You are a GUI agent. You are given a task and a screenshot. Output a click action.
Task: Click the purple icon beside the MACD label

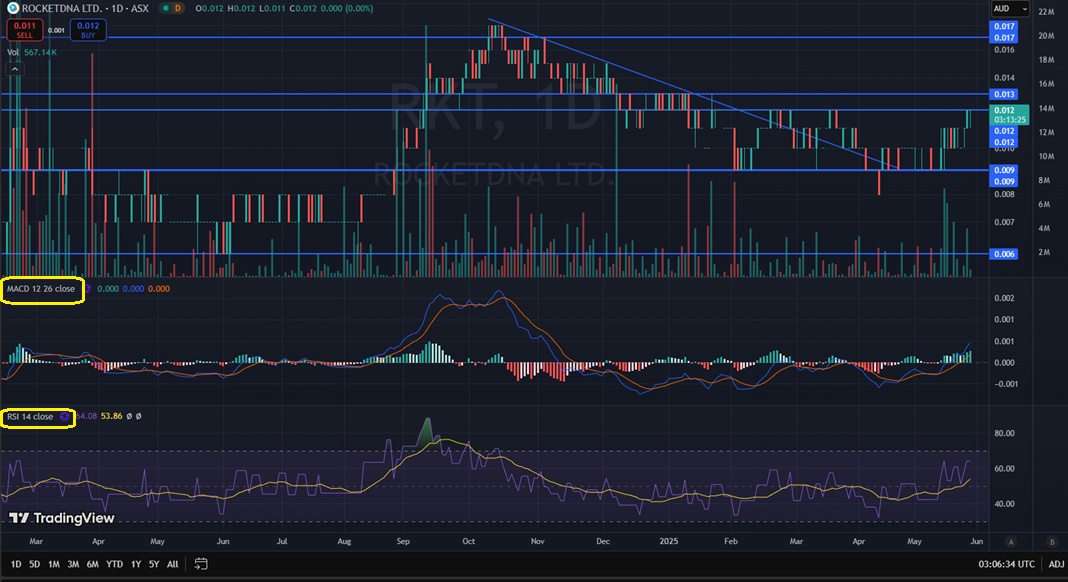point(87,289)
